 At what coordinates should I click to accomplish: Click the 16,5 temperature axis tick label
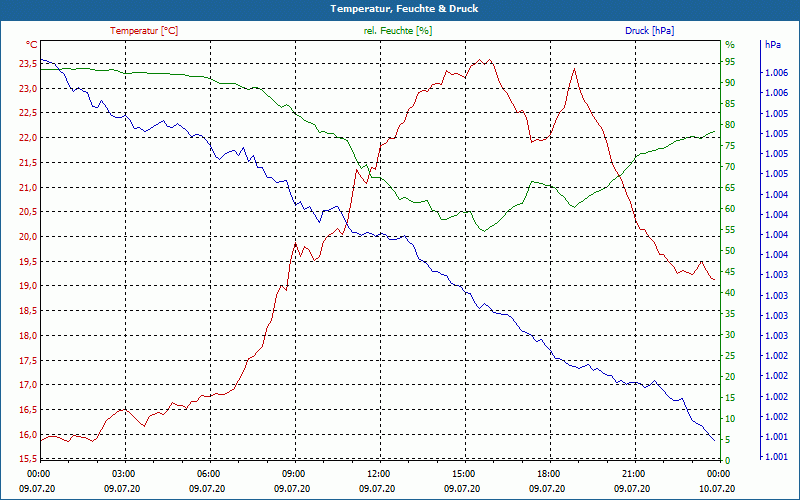coord(28,410)
